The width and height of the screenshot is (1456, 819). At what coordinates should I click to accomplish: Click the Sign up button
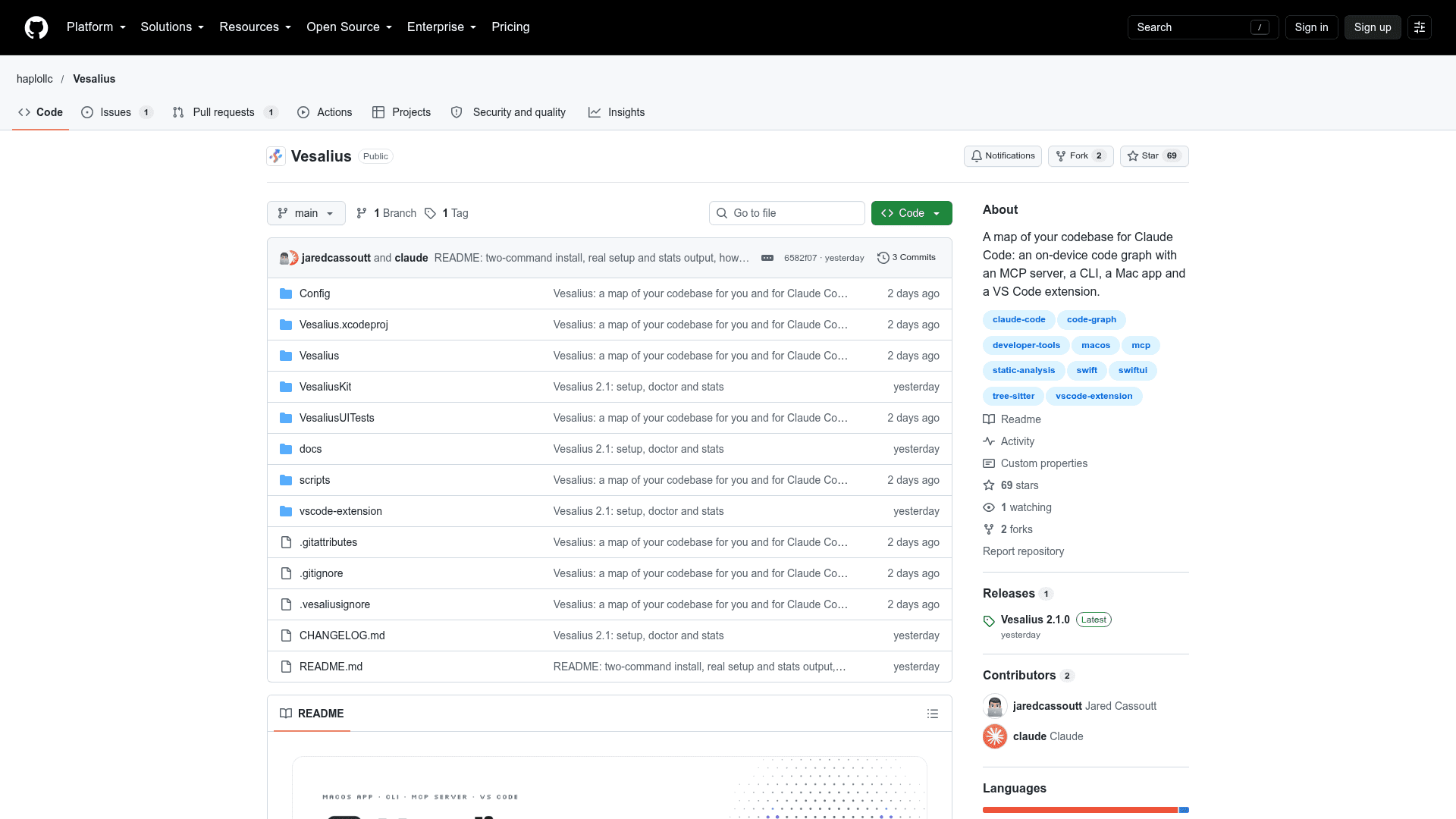point(1373,27)
